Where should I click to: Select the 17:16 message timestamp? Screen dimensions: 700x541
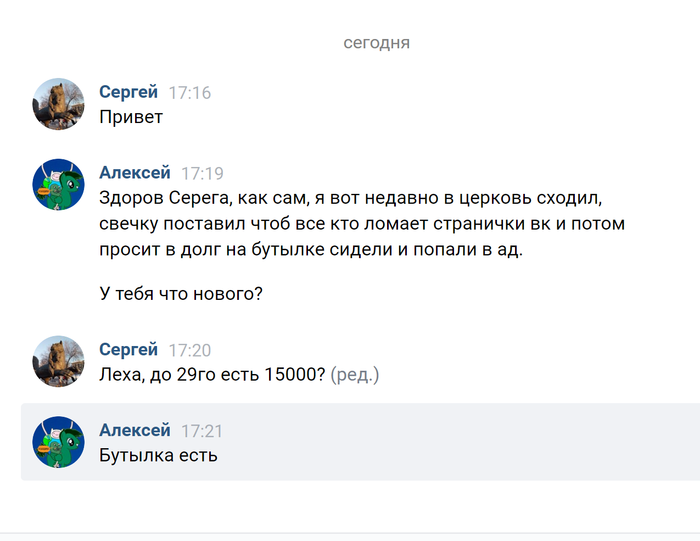pos(189,93)
